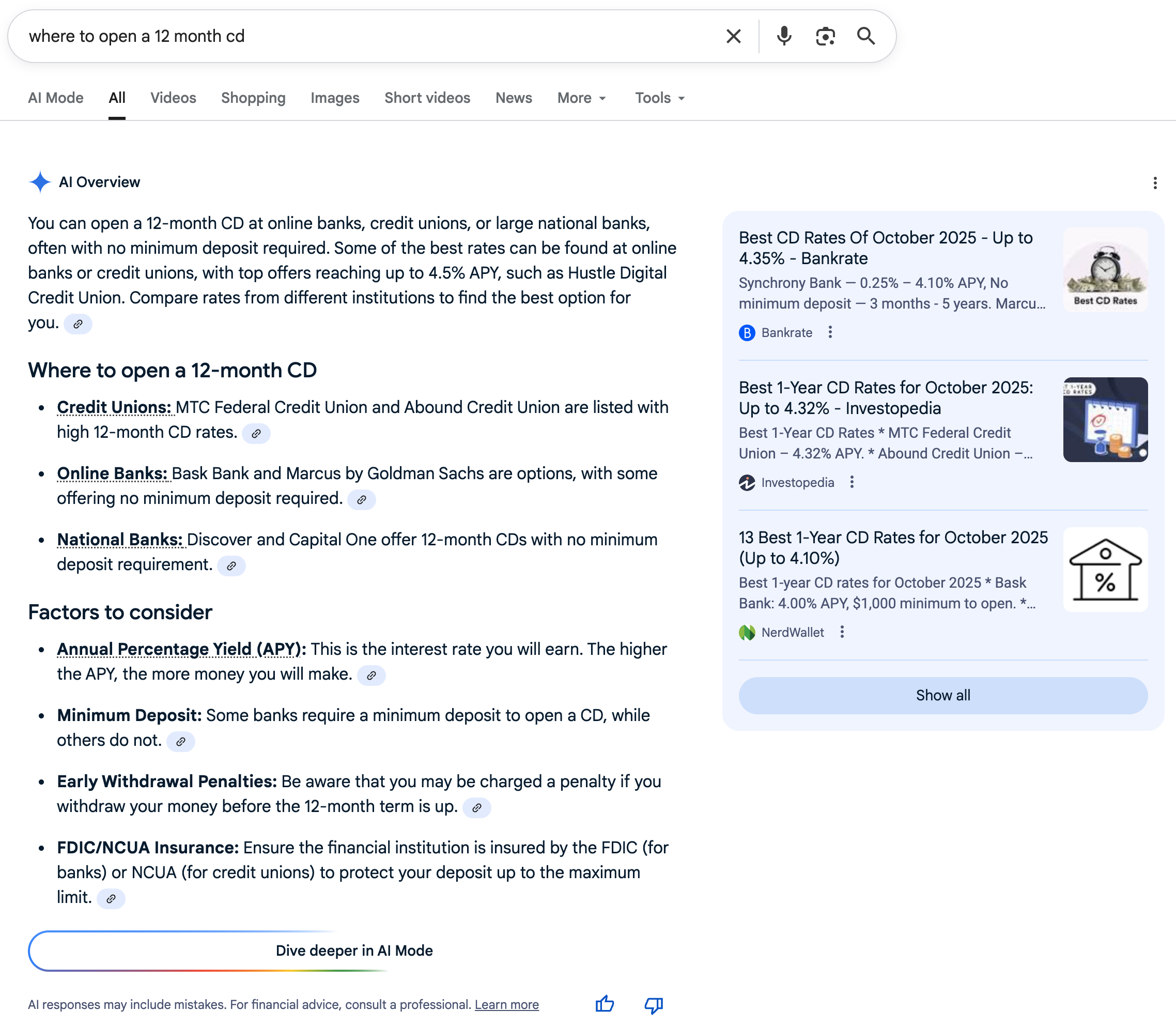
Task: Click link icon after Credit Unions bullet
Action: coord(256,434)
